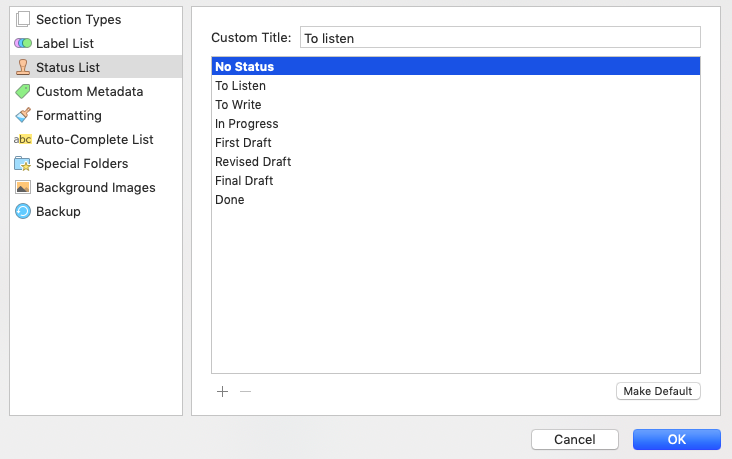Cancel the settings dialog
This screenshot has width=732, height=459.
coord(575,439)
